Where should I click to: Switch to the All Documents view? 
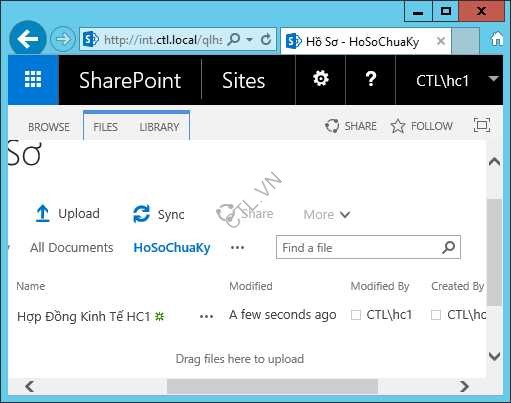(72, 248)
